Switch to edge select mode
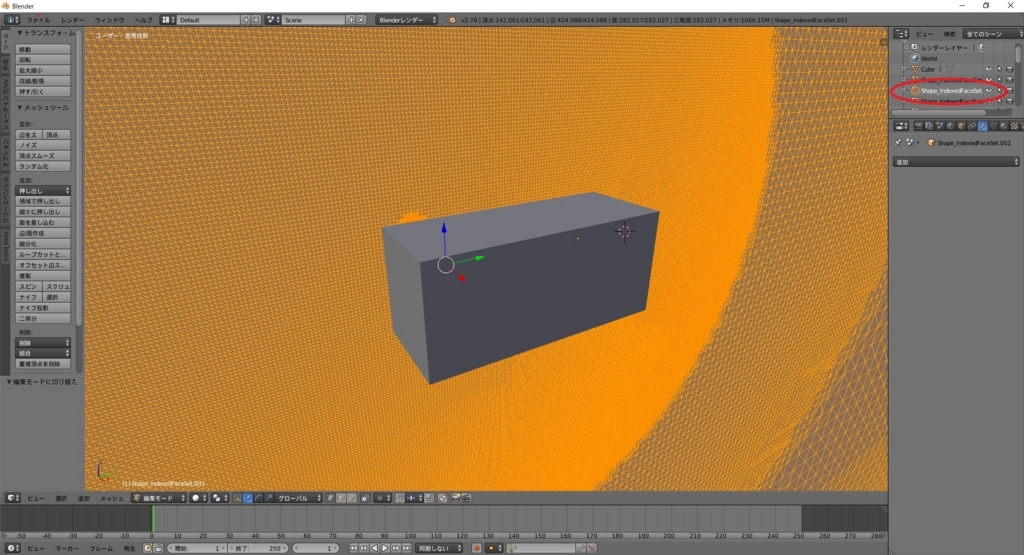1024x555 pixels. pos(341,498)
